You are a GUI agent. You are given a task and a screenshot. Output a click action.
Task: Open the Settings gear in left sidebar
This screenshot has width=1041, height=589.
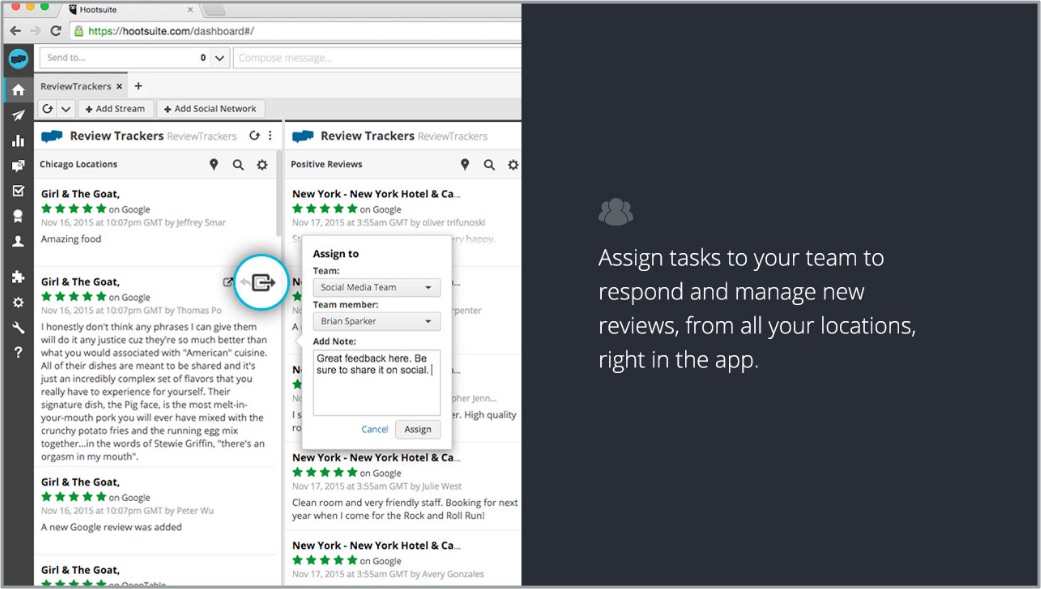pos(18,302)
